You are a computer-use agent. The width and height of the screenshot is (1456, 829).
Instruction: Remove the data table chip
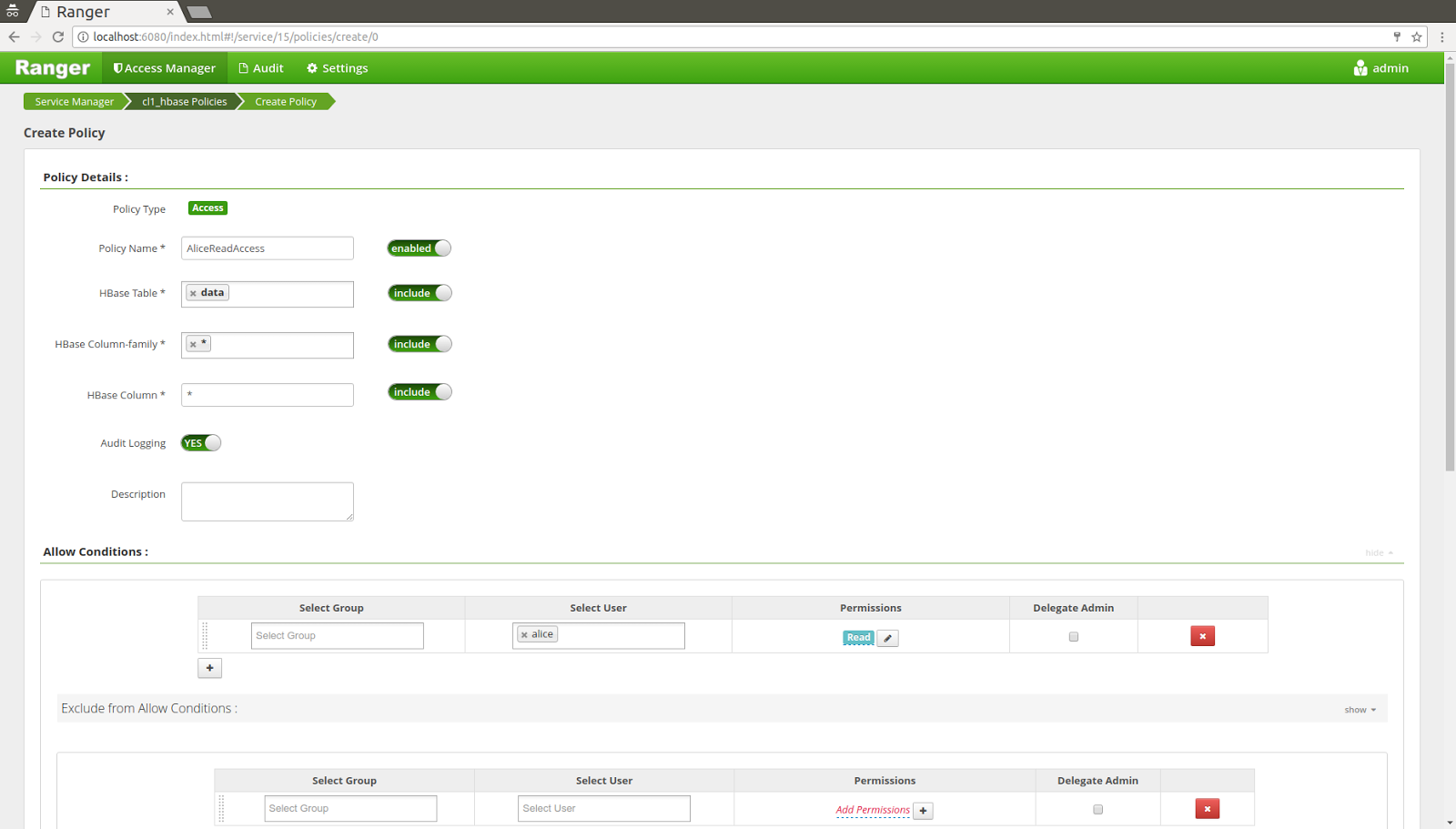193,292
